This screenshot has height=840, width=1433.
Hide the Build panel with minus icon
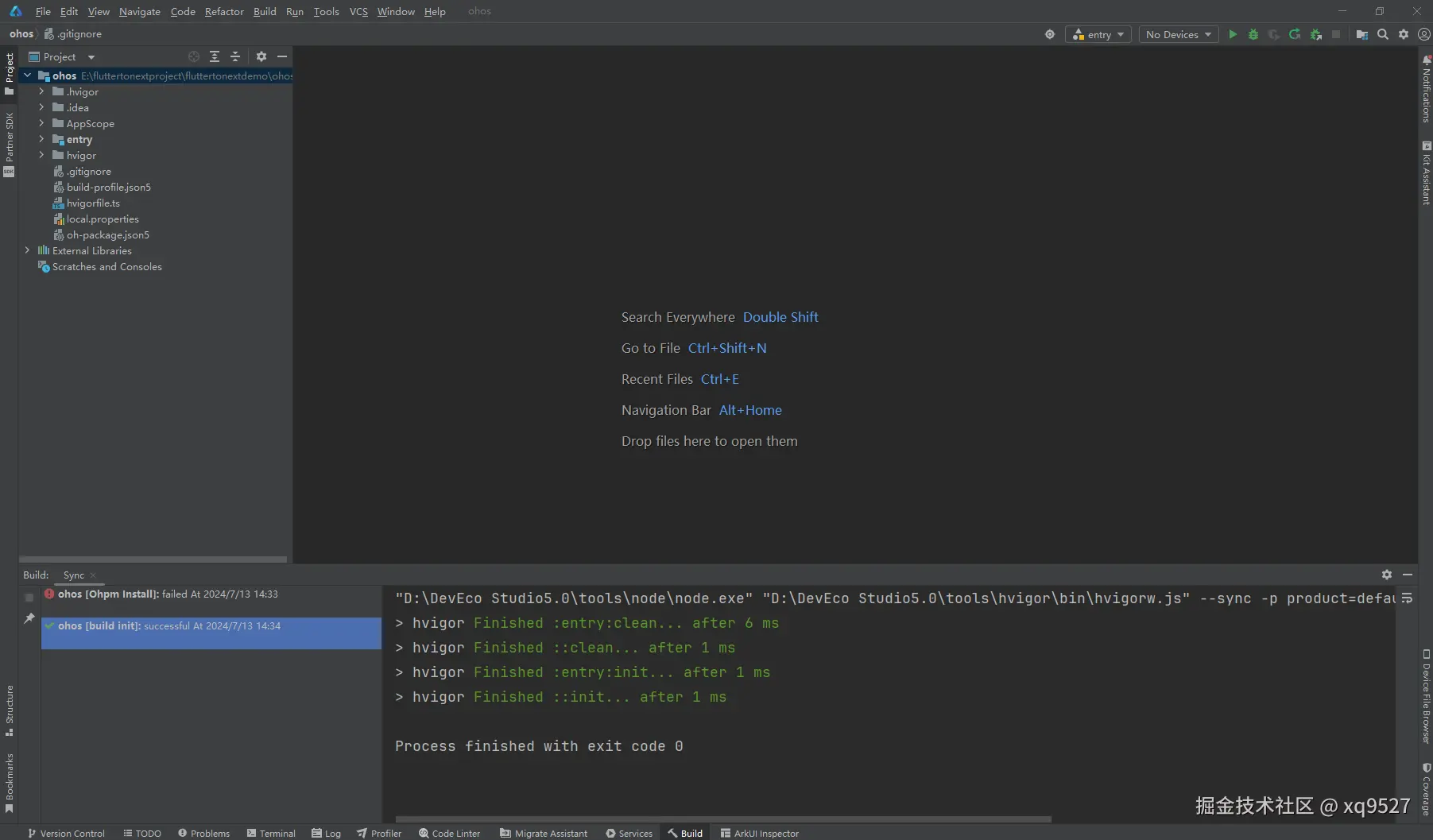1408,575
